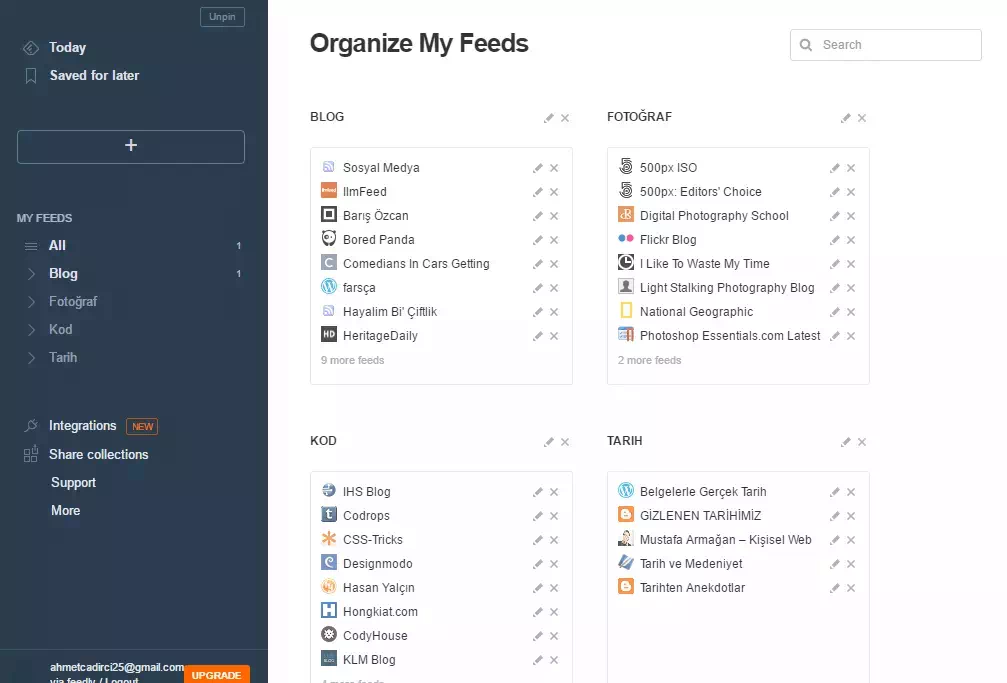Click the orange UPGRADE button

[216, 675]
